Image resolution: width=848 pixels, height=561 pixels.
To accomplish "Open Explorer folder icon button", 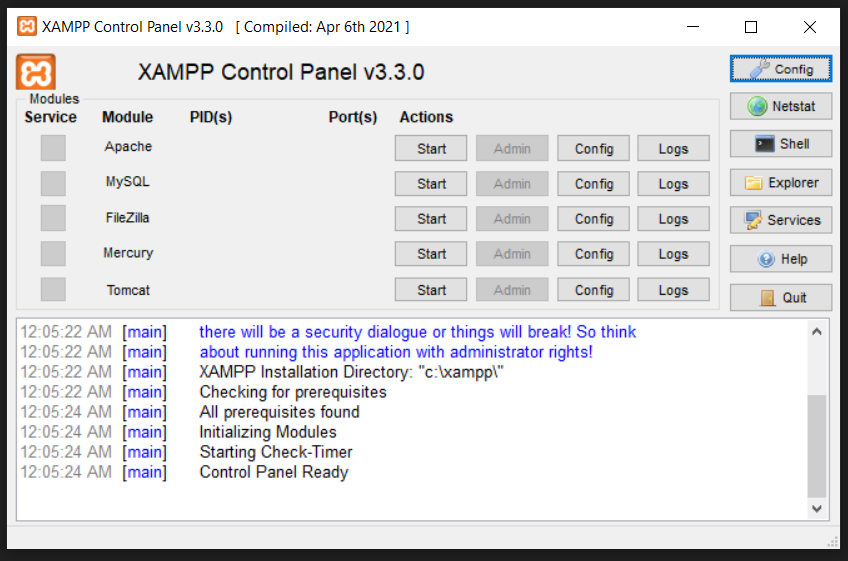I will coord(780,182).
